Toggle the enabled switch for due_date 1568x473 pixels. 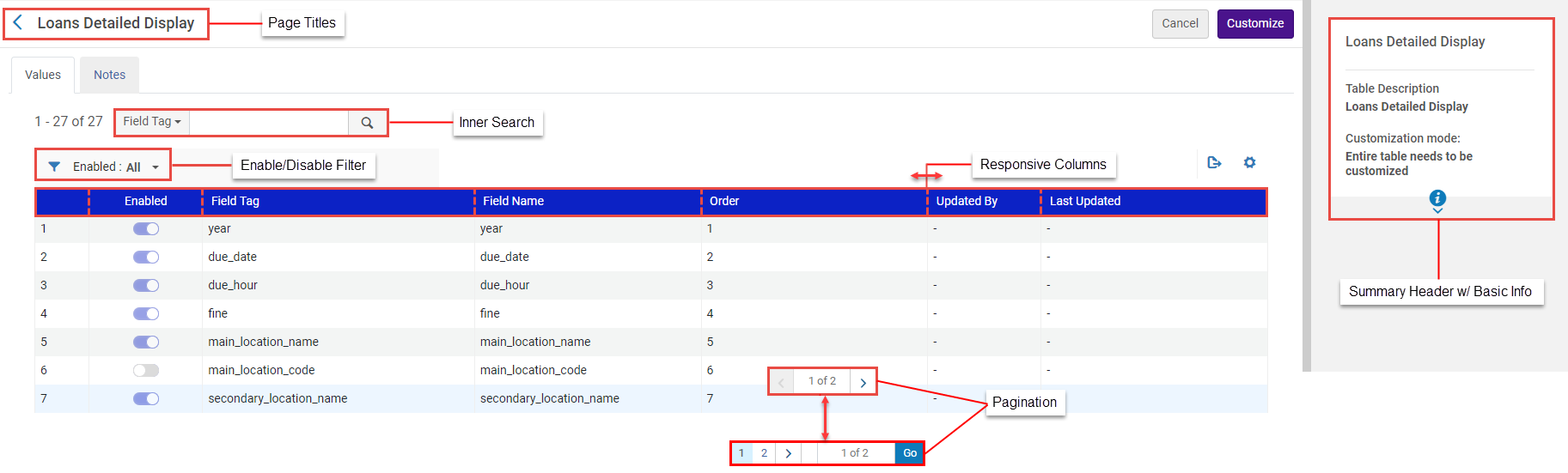pyautogui.click(x=146, y=257)
